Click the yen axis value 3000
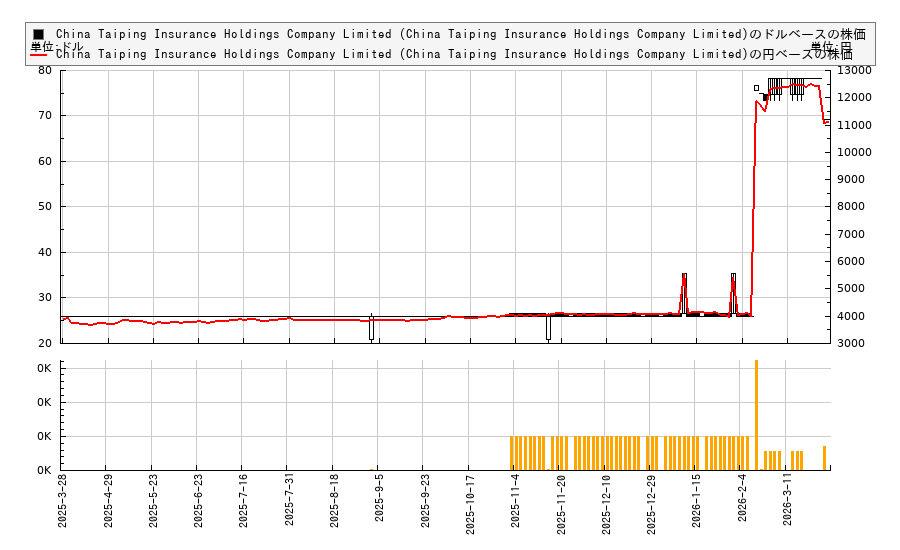Viewport: 900px width, 550px height. [x=851, y=343]
